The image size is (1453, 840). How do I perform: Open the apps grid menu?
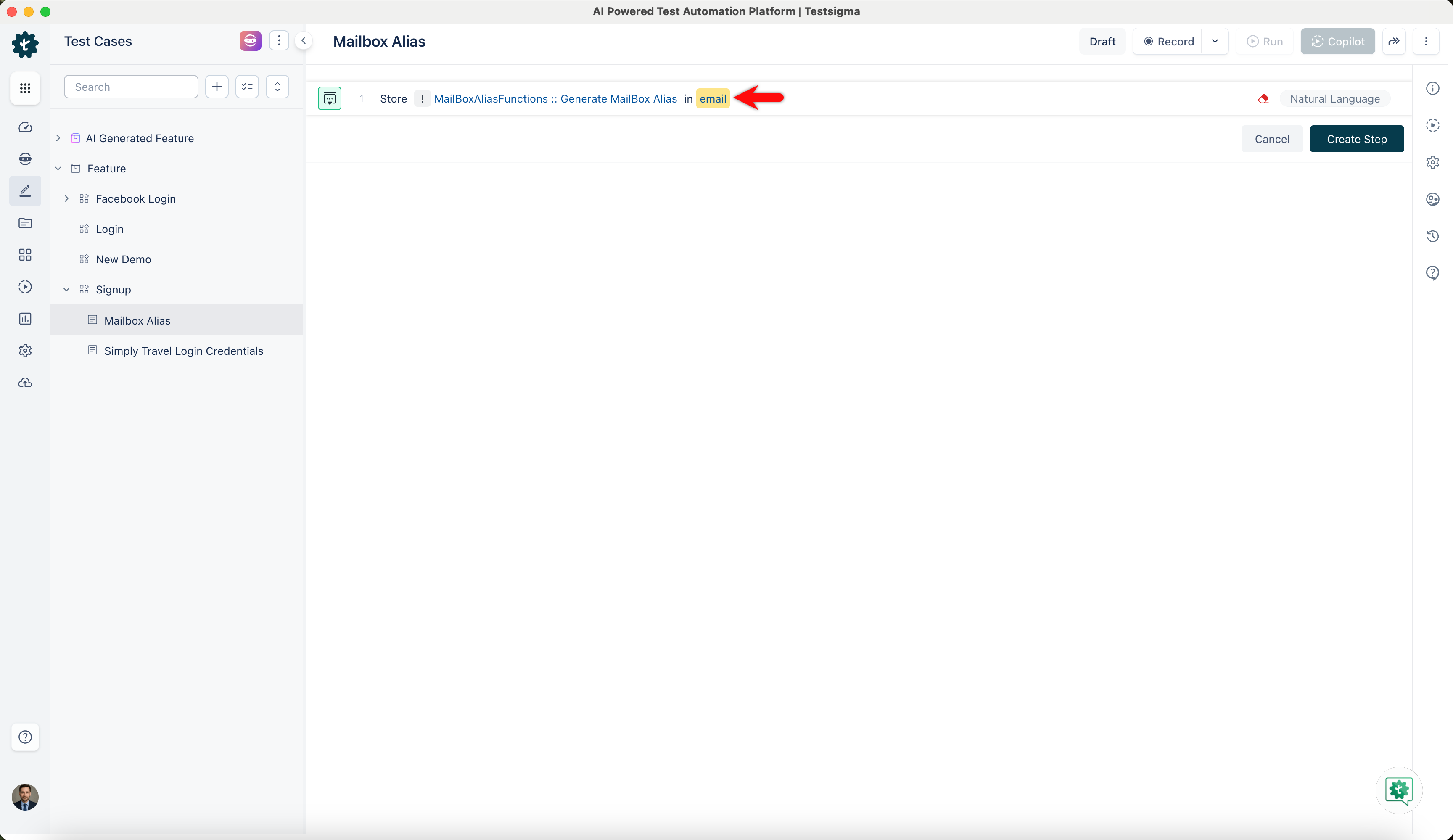25,87
